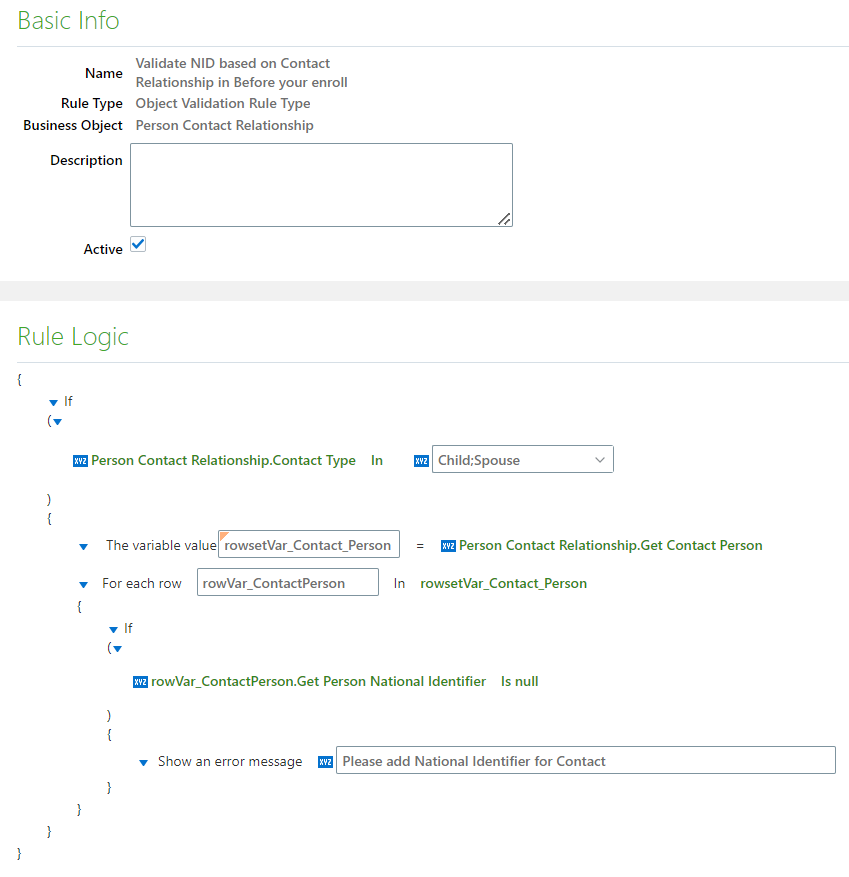The image size is (849, 877).
Task: Click the XYZ icon before Get Contact Person
Action: [x=448, y=545]
